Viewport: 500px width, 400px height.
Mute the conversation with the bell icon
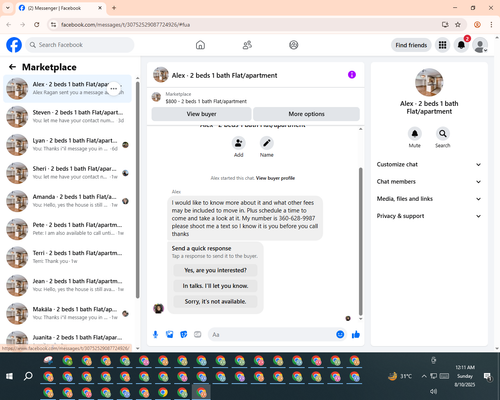[x=415, y=134]
